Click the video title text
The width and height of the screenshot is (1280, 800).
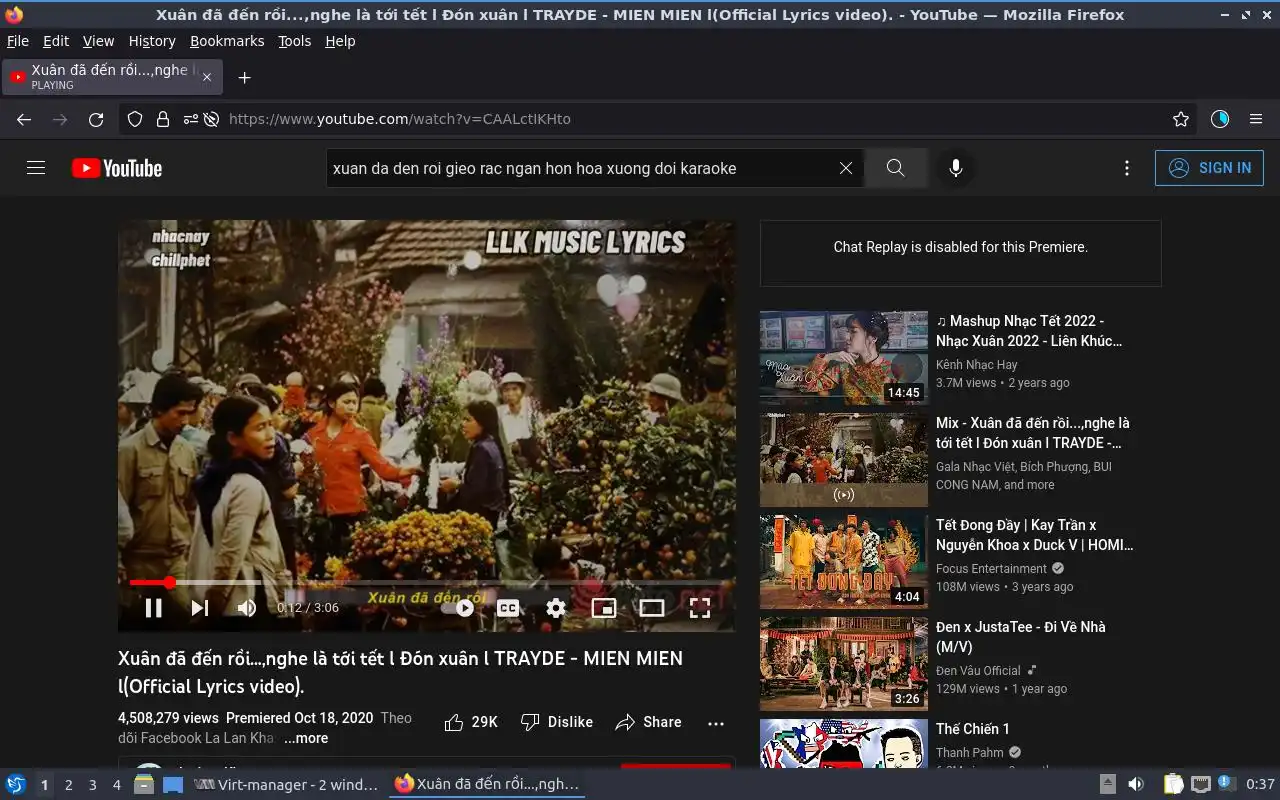(x=400, y=672)
